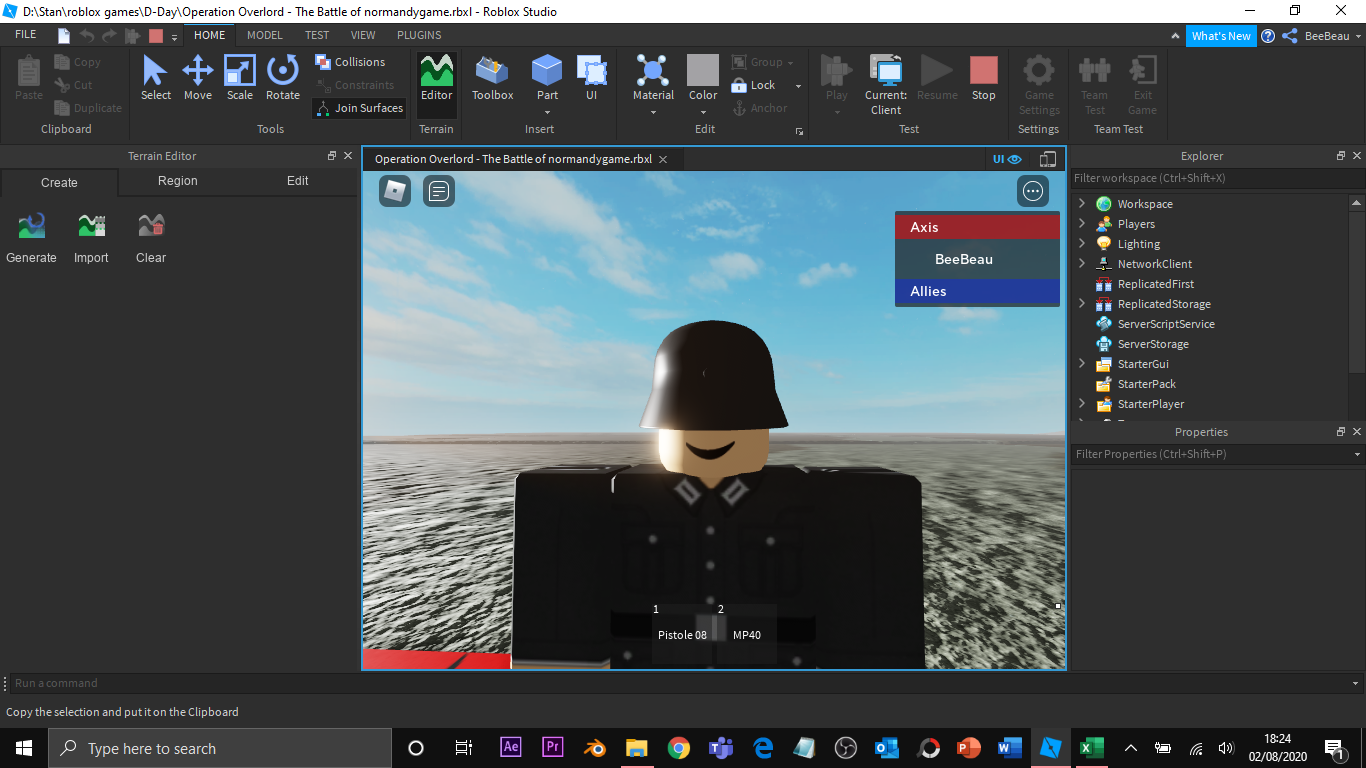Click Generate in the Terrain Editor
The width and height of the screenshot is (1366, 768).
[x=30, y=238]
